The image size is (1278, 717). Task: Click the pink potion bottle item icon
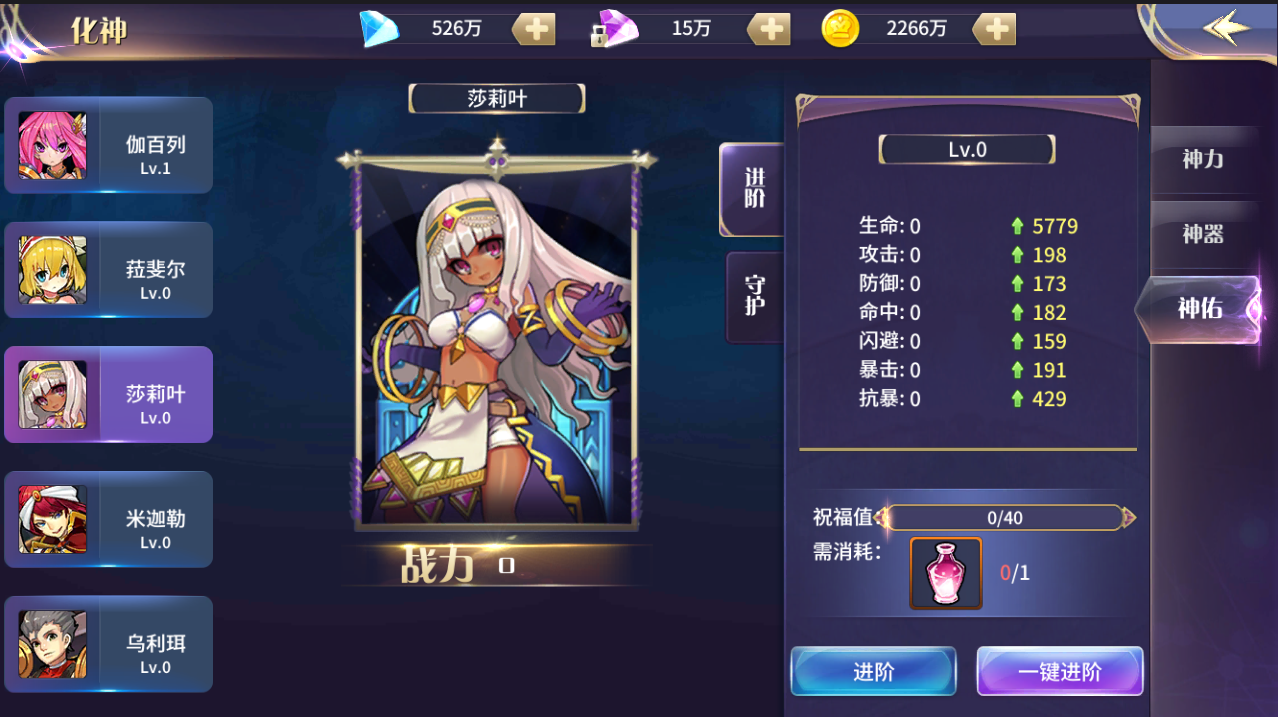pos(946,573)
